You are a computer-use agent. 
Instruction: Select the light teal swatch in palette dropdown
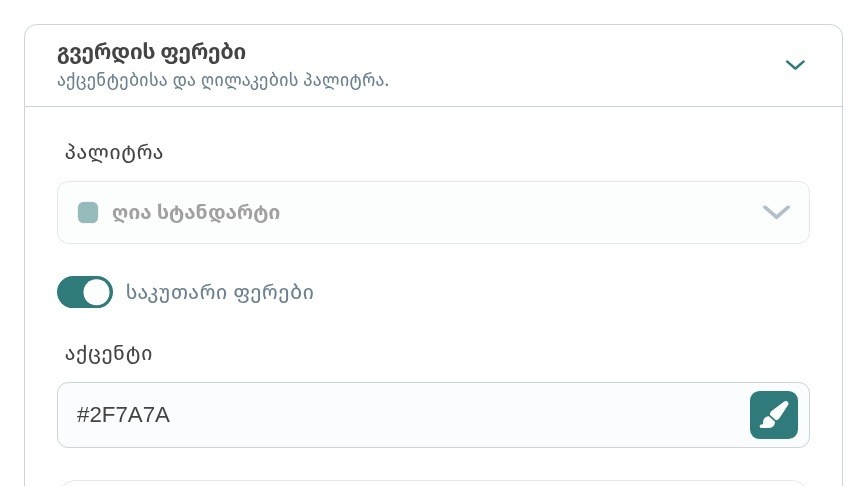[88, 212]
